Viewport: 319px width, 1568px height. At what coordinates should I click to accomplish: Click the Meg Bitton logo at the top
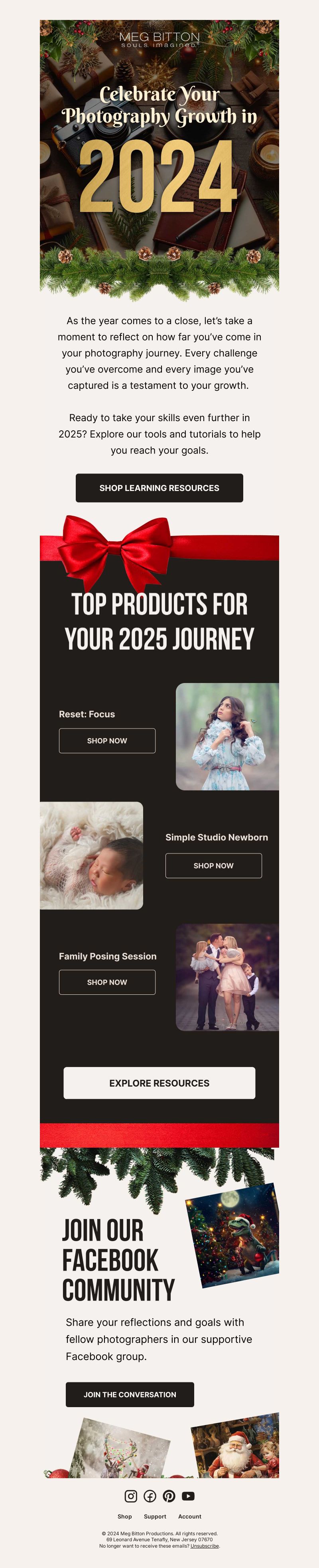click(159, 40)
